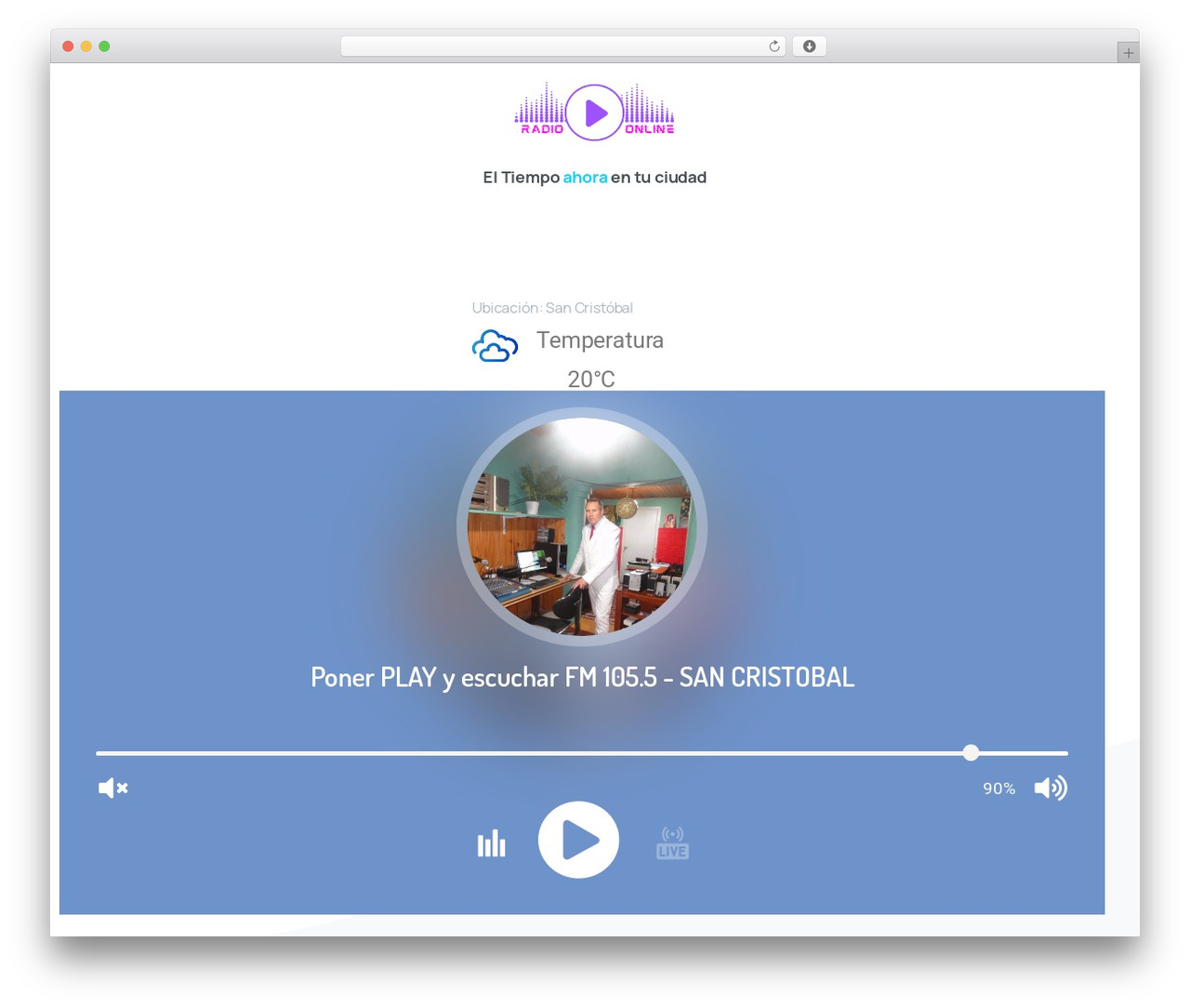This screenshot has width=1190, height=1008.
Task: Click the green maximize window button
Action: [x=104, y=46]
